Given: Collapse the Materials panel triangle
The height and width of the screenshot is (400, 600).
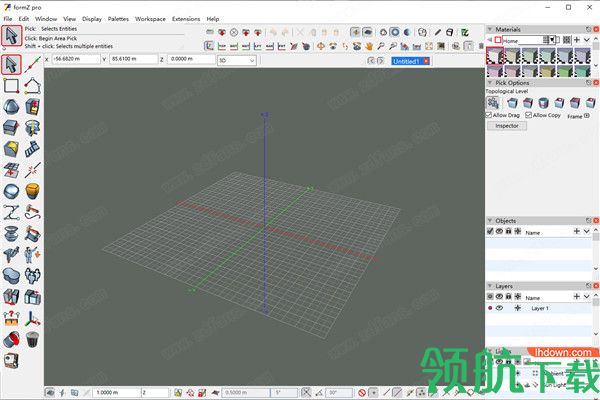Looking at the screenshot, I should 490,29.
